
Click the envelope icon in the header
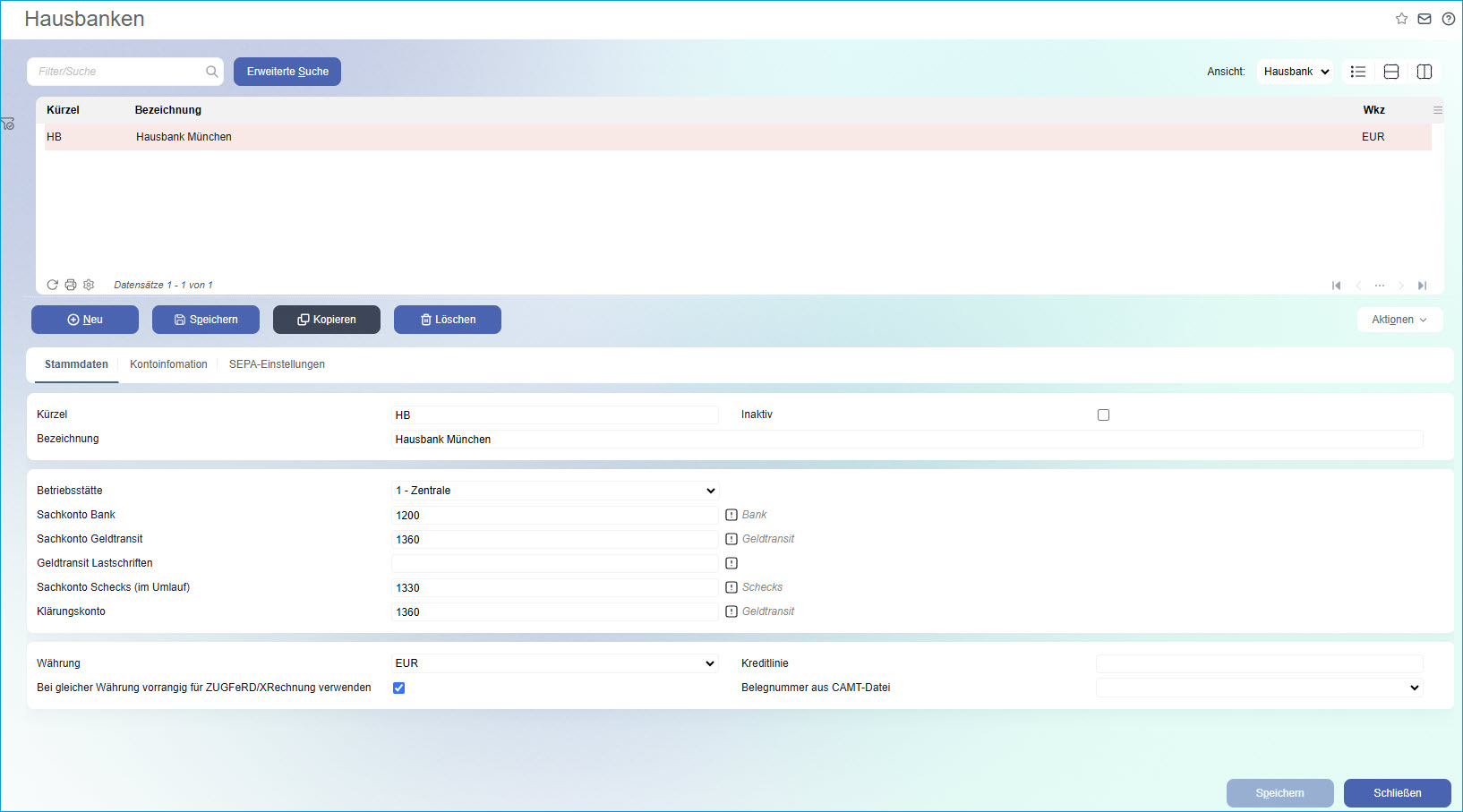pos(1424,18)
